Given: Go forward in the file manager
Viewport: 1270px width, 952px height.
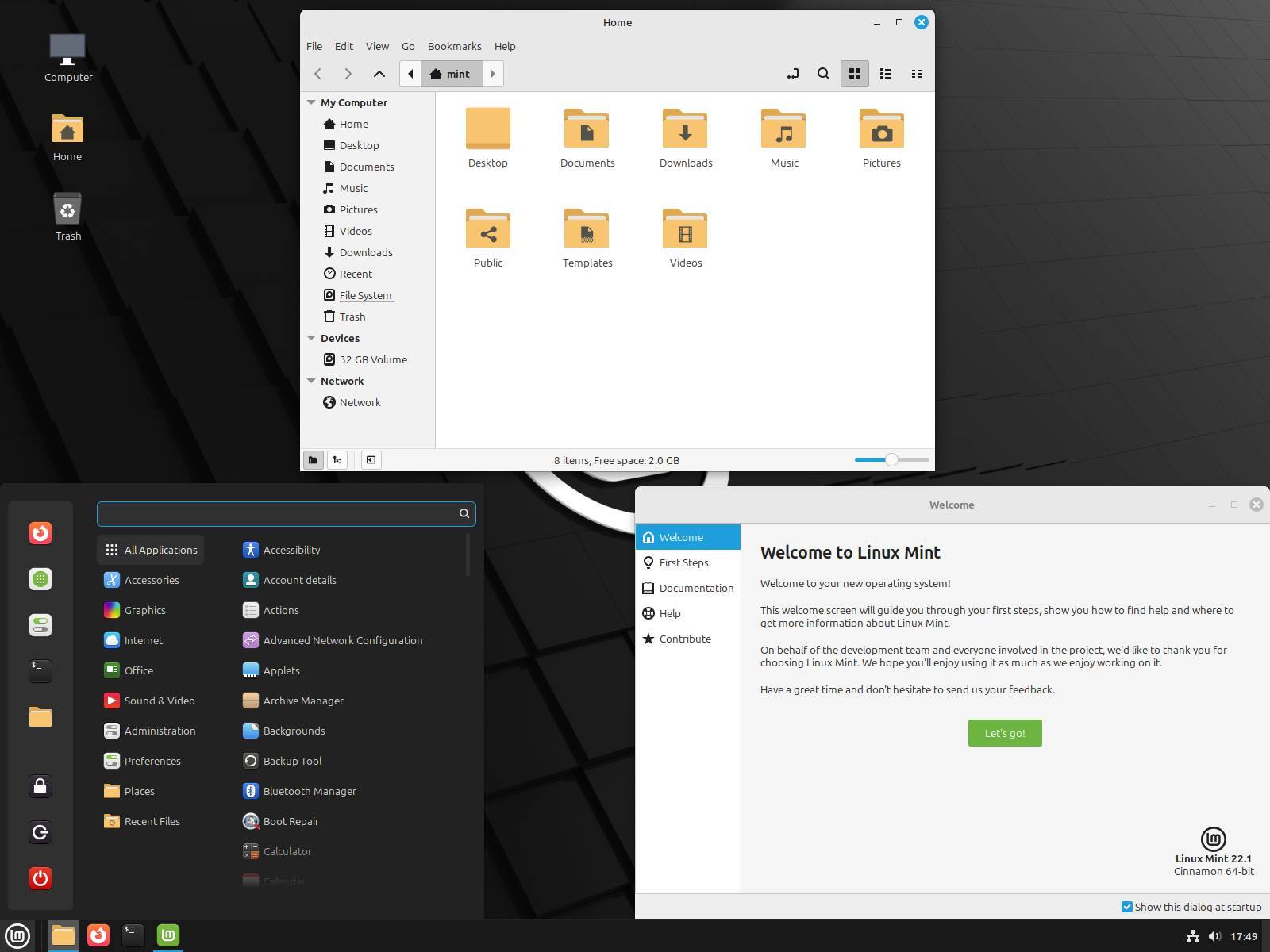Looking at the screenshot, I should [x=348, y=74].
